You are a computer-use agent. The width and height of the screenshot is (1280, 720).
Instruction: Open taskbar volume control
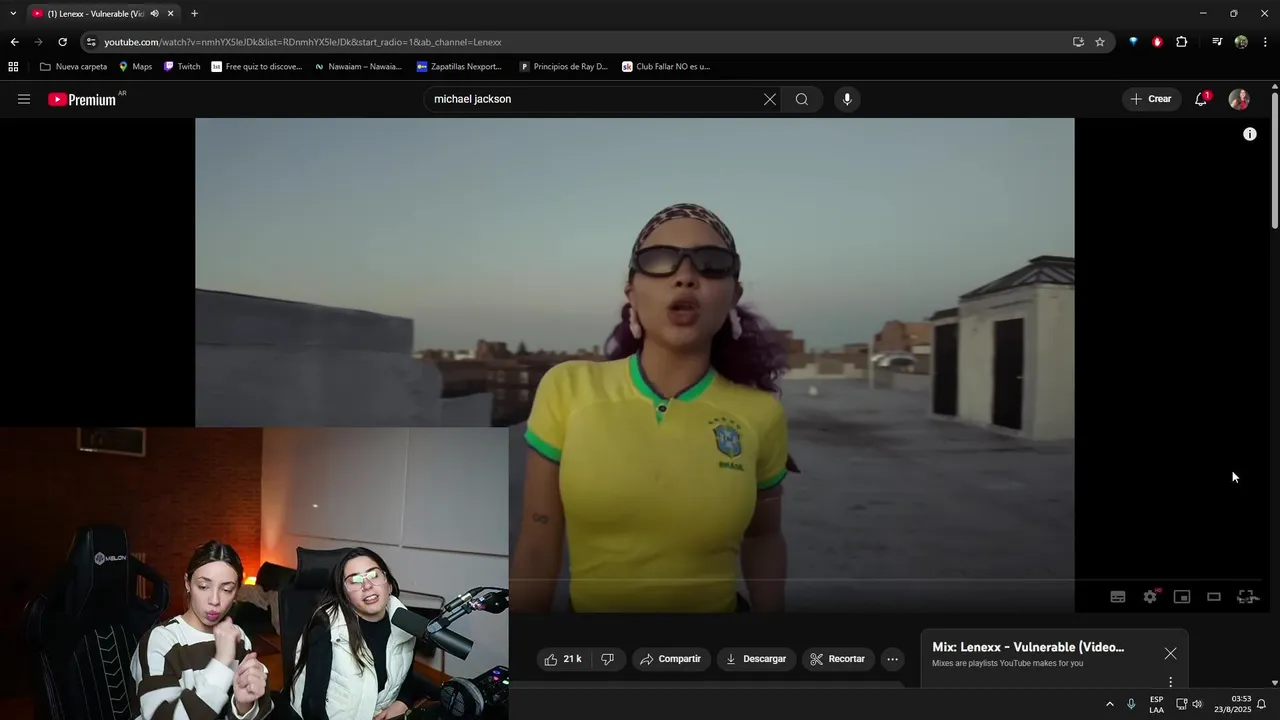tap(1197, 704)
